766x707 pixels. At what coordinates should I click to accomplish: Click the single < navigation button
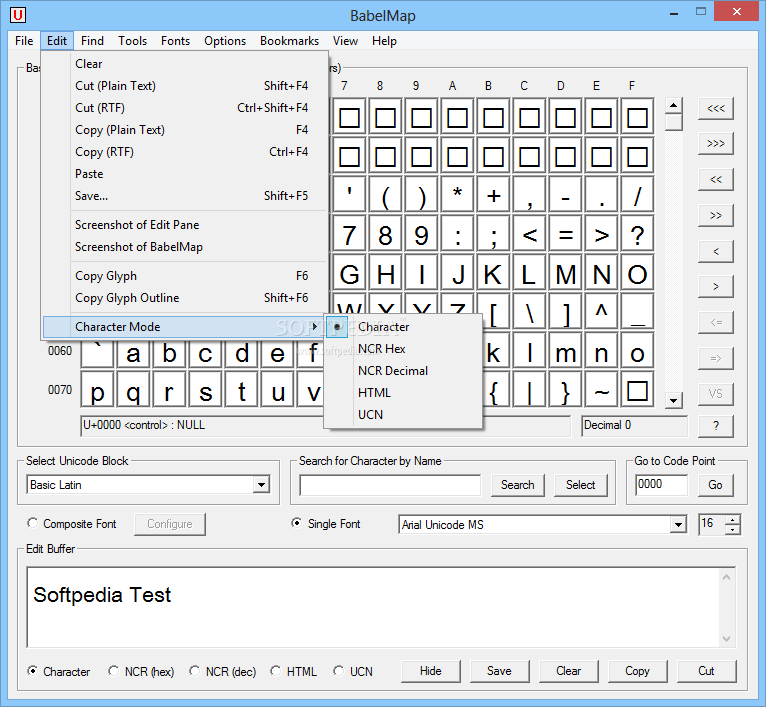click(x=716, y=251)
